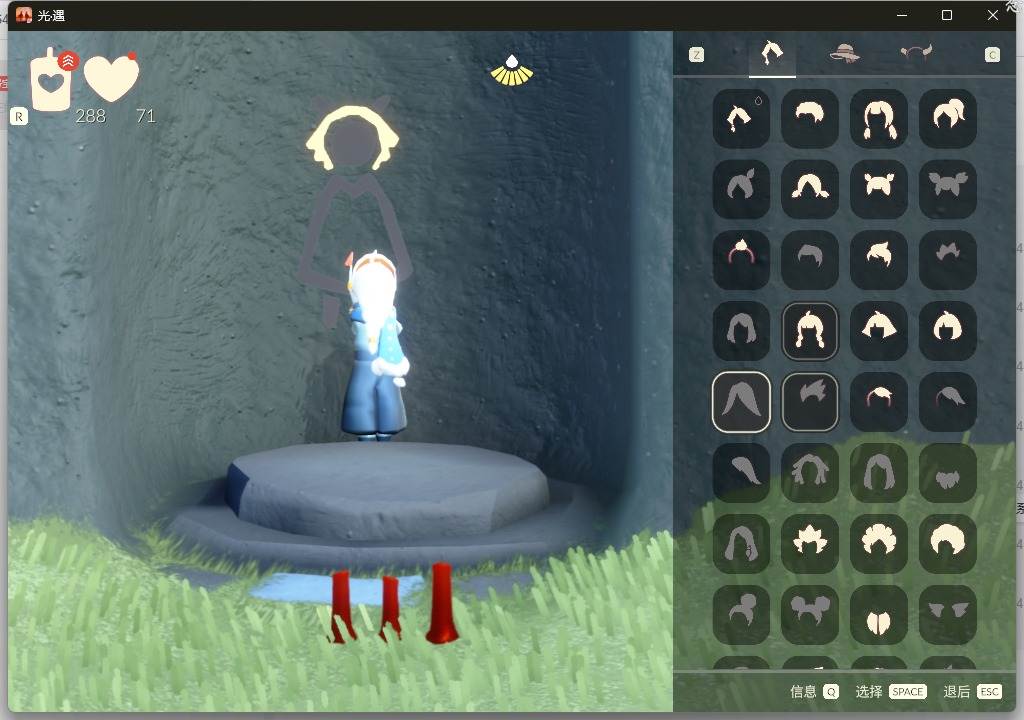This screenshot has height=720, width=1024.
Task: Click the 选择 SPACE select button
Action: click(x=891, y=692)
